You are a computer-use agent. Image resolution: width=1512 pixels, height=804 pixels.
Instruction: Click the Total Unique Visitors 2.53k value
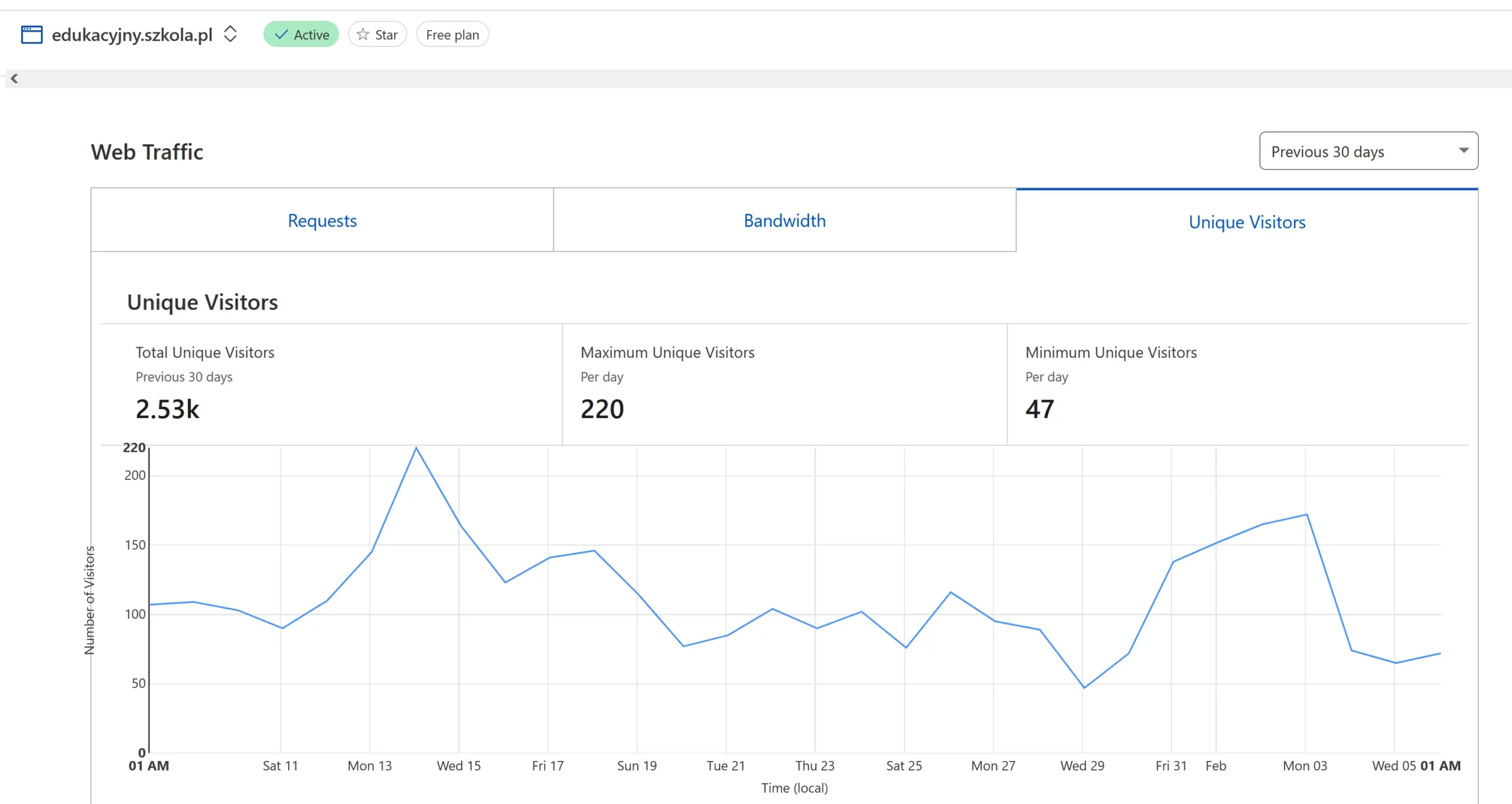[x=168, y=409]
